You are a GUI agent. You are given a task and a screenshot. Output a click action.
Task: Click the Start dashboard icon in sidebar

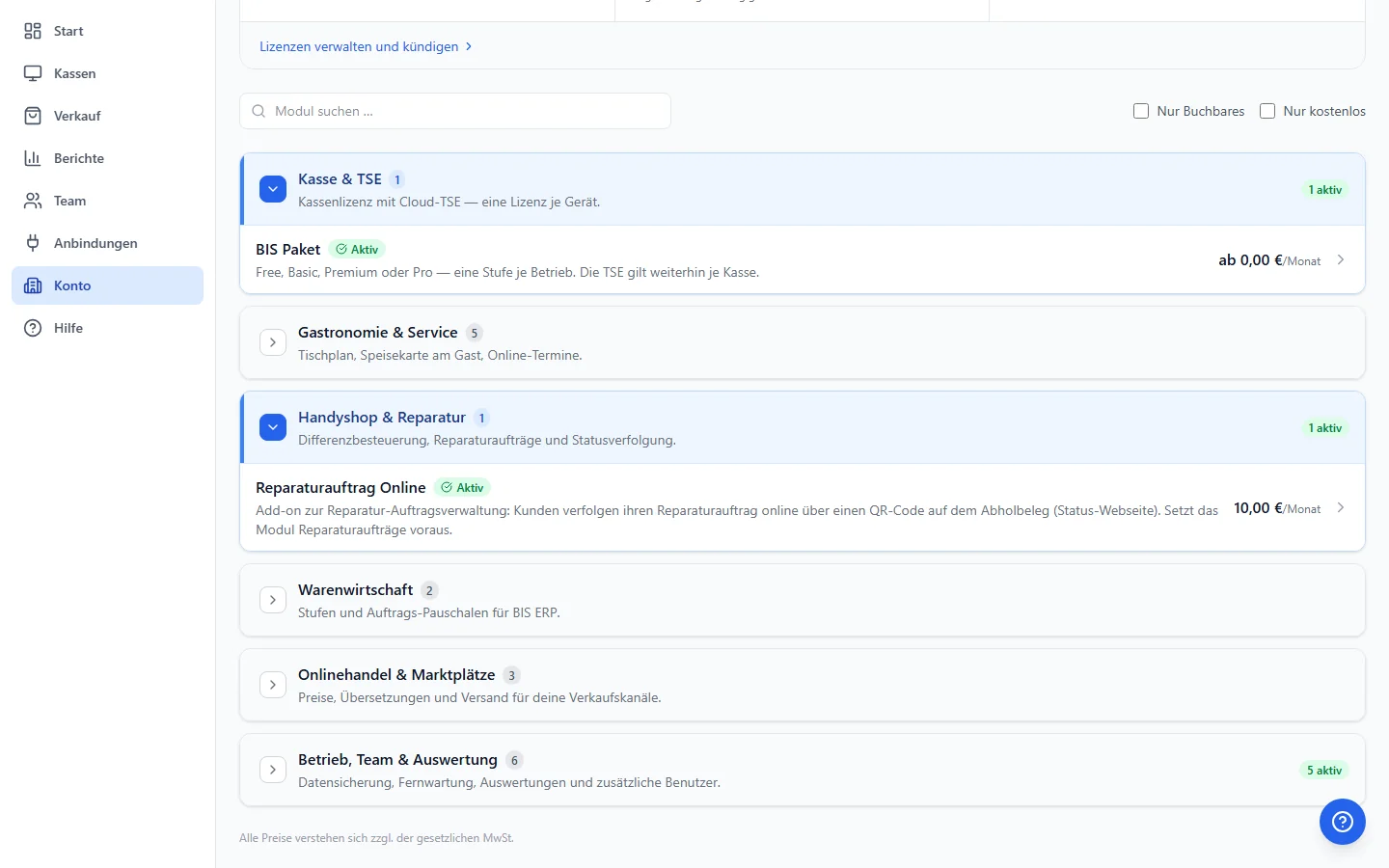click(x=33, y=31)
